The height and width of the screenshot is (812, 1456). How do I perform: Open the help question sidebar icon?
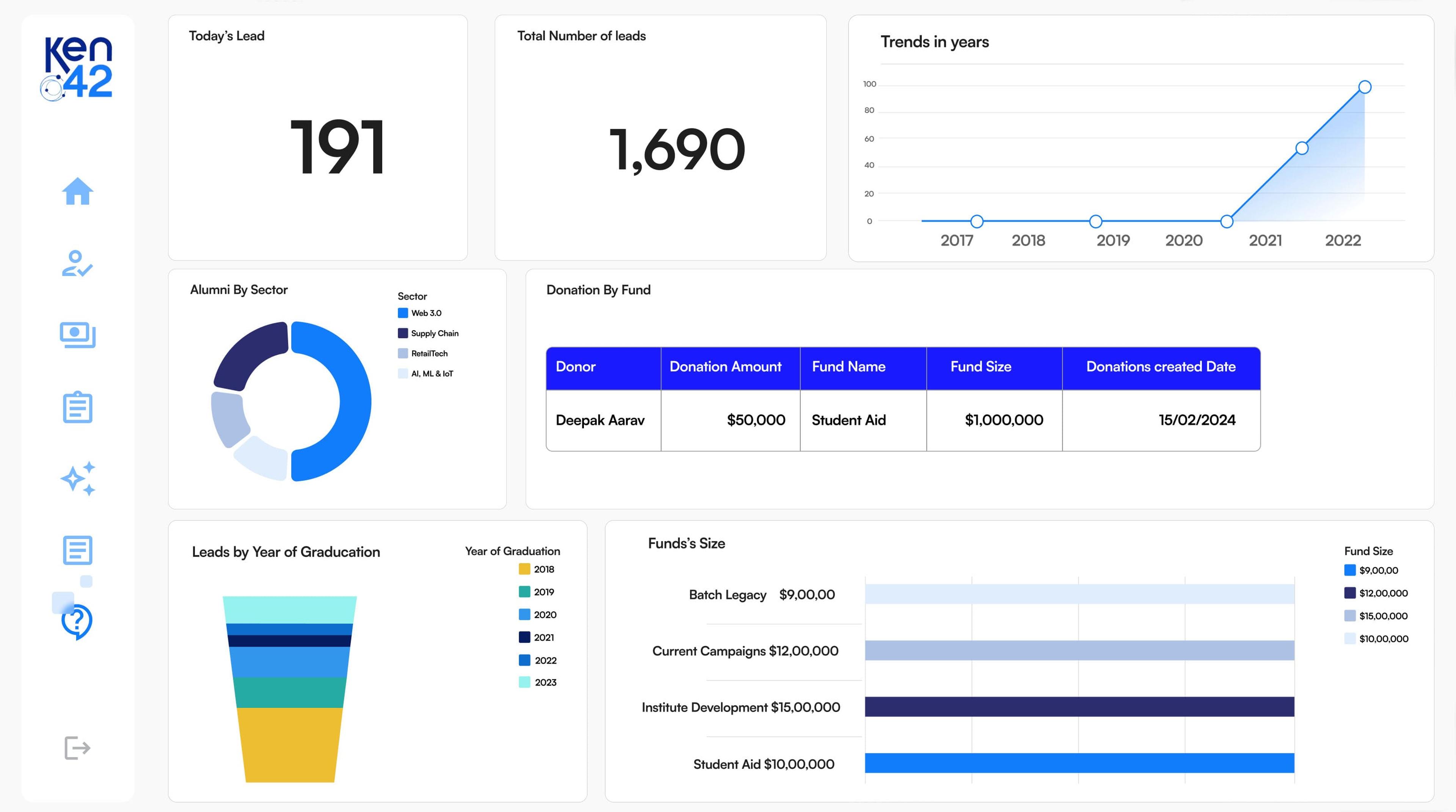coord(76,622)
